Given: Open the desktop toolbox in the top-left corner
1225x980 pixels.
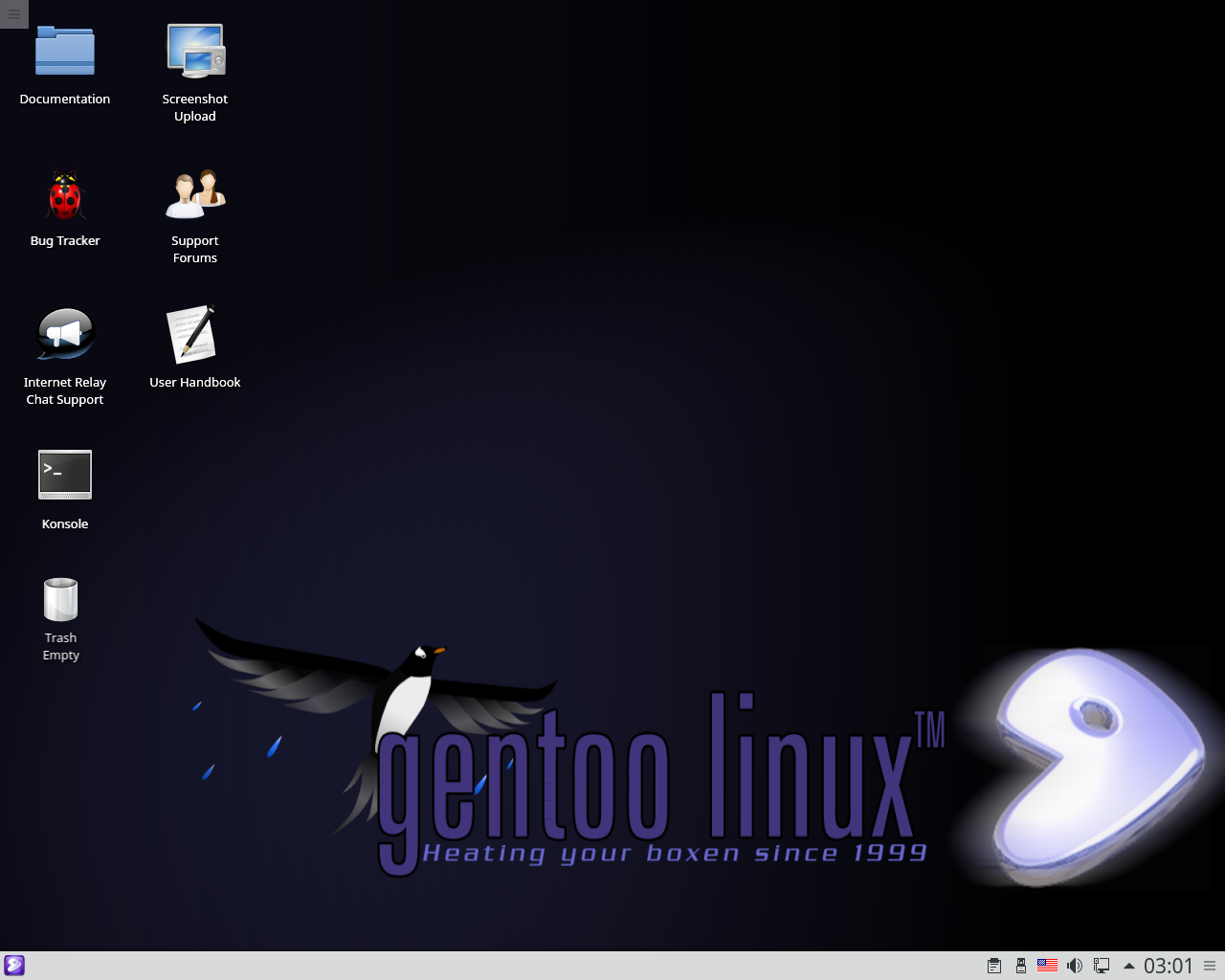Looking at the screenshot, I should point(13,14).
